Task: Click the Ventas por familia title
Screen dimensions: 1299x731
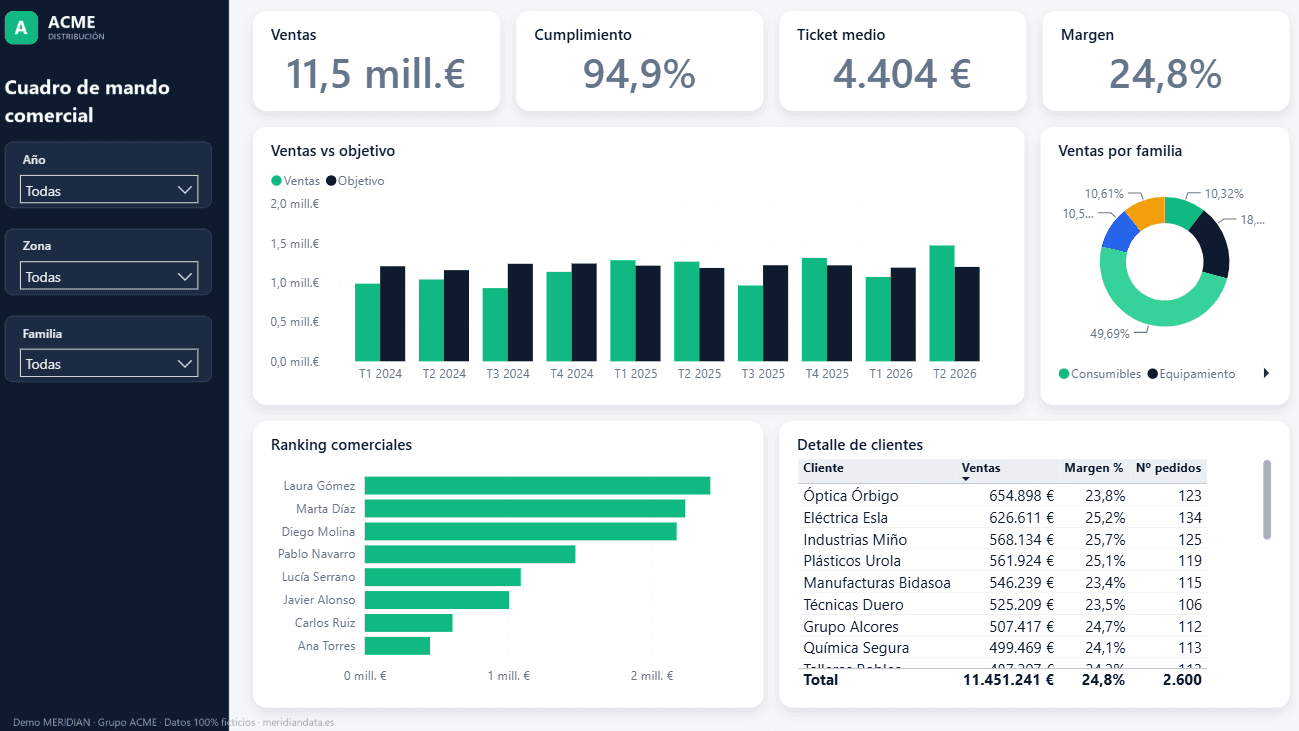Action: [x=1120, y=151]
